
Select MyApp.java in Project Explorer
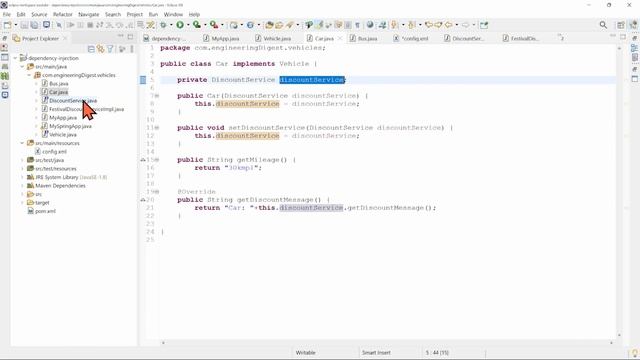coord(62,118)
